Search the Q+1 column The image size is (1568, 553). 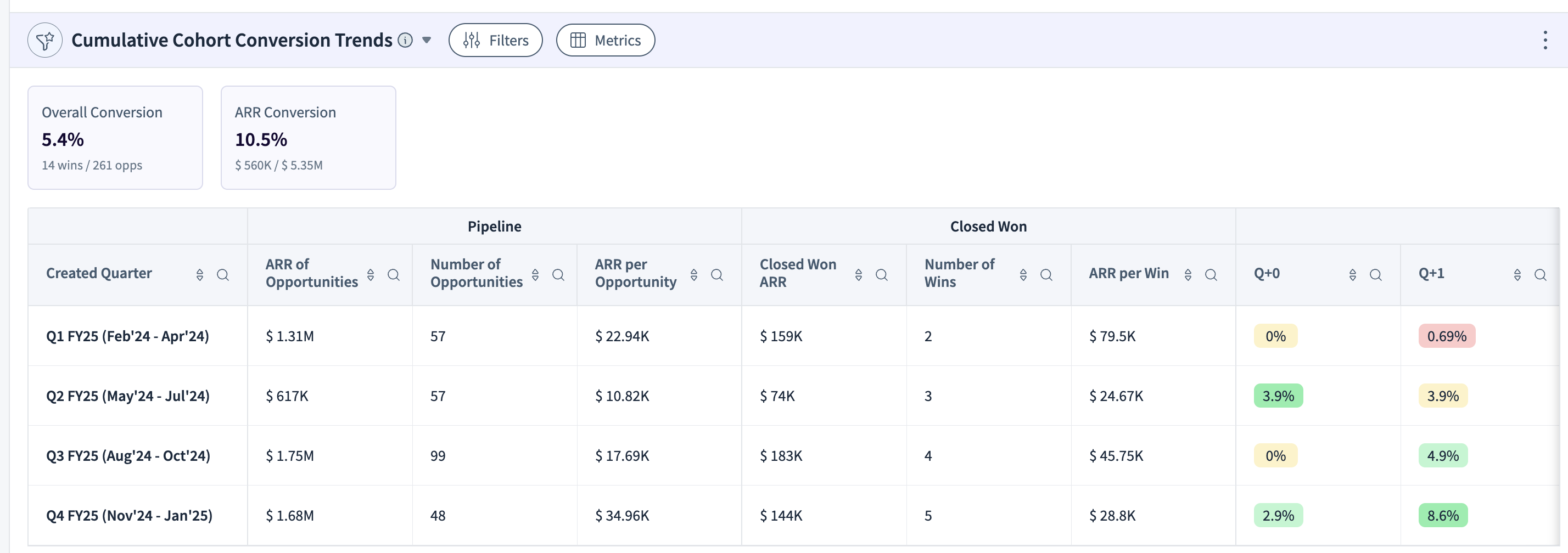[1541, 275]
